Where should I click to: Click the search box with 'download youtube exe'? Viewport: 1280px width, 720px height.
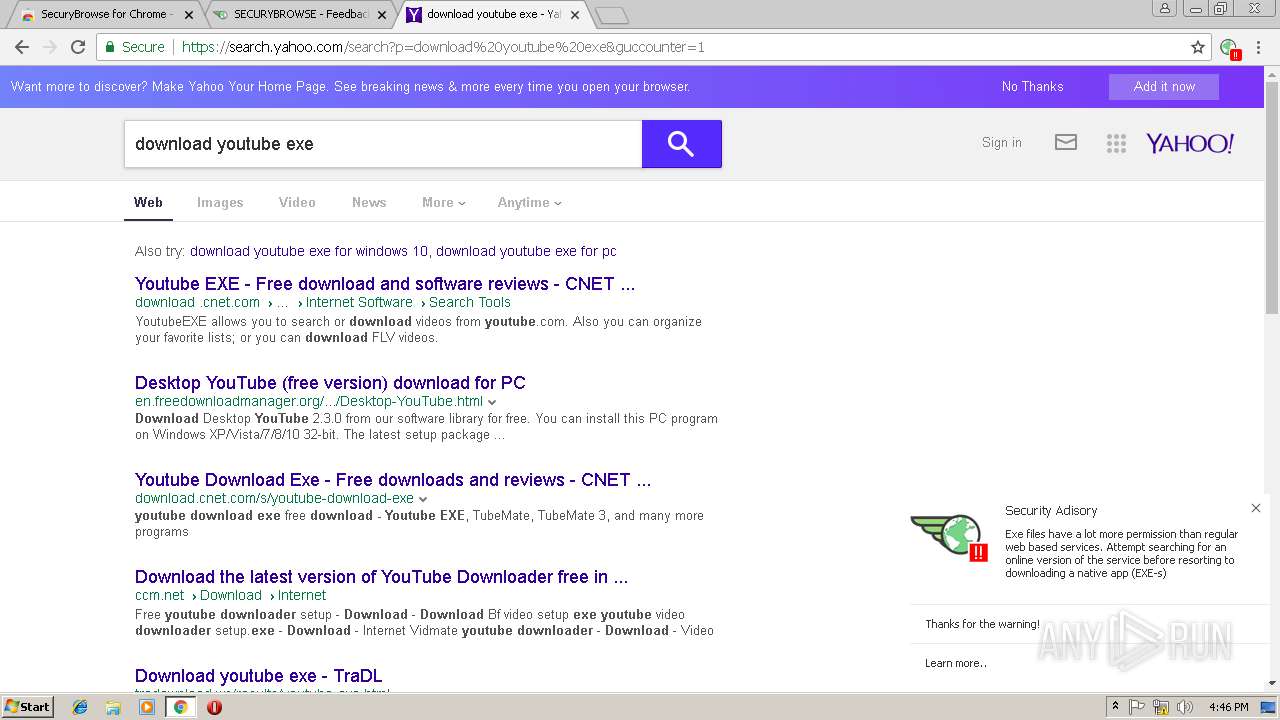[383, 144]
